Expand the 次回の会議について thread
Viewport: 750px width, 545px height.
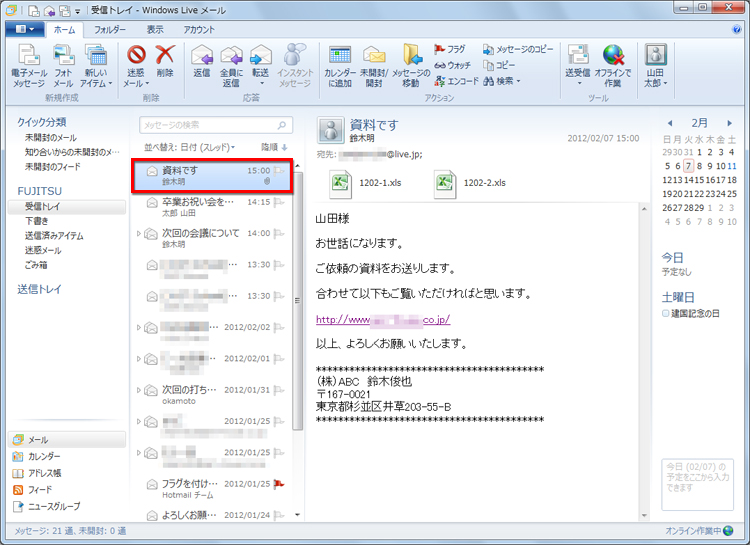click(x=139, y=234)
